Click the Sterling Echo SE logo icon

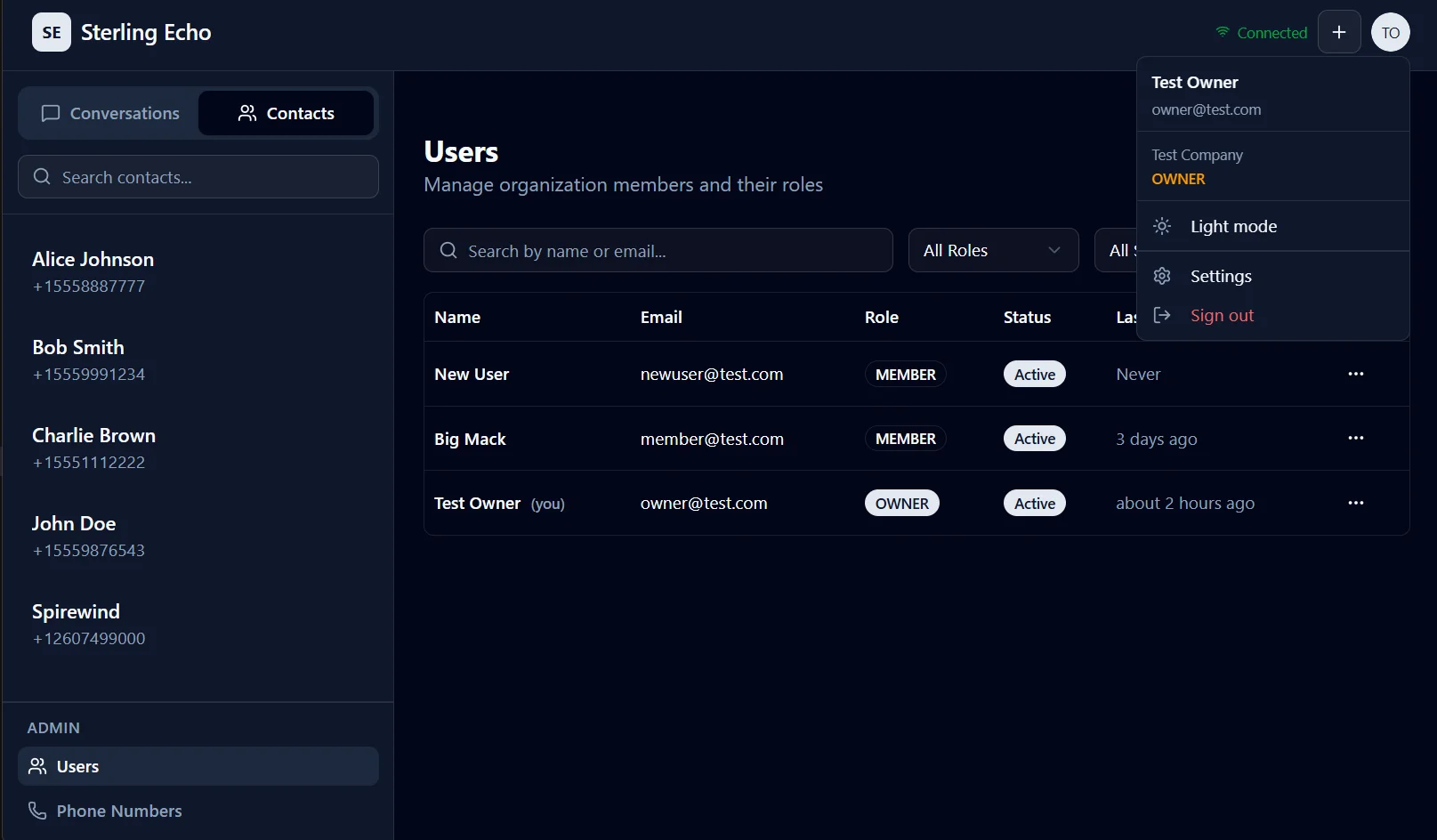click(51, 32)
